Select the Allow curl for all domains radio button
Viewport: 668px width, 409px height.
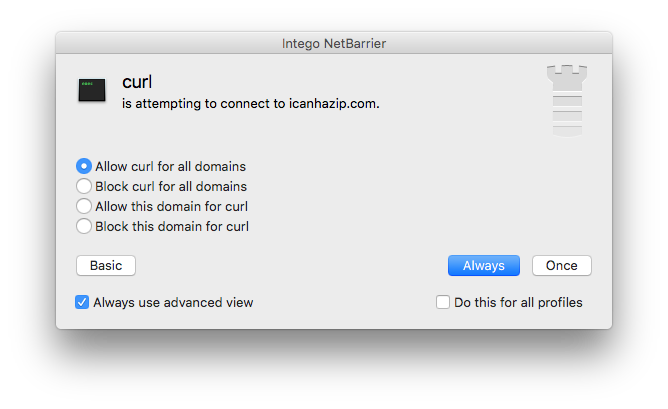pos(84,166)
